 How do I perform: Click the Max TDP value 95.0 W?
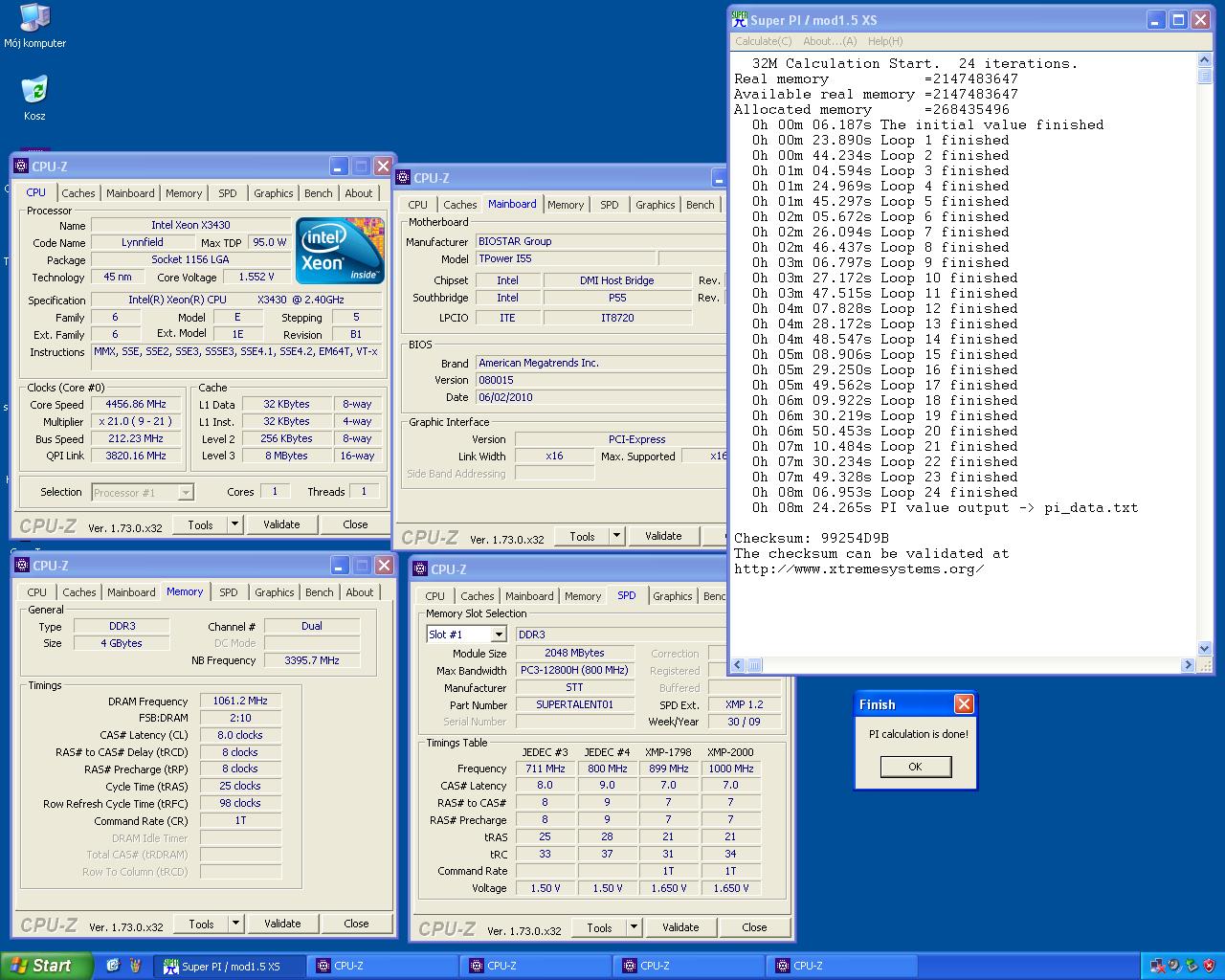(269, 242)
